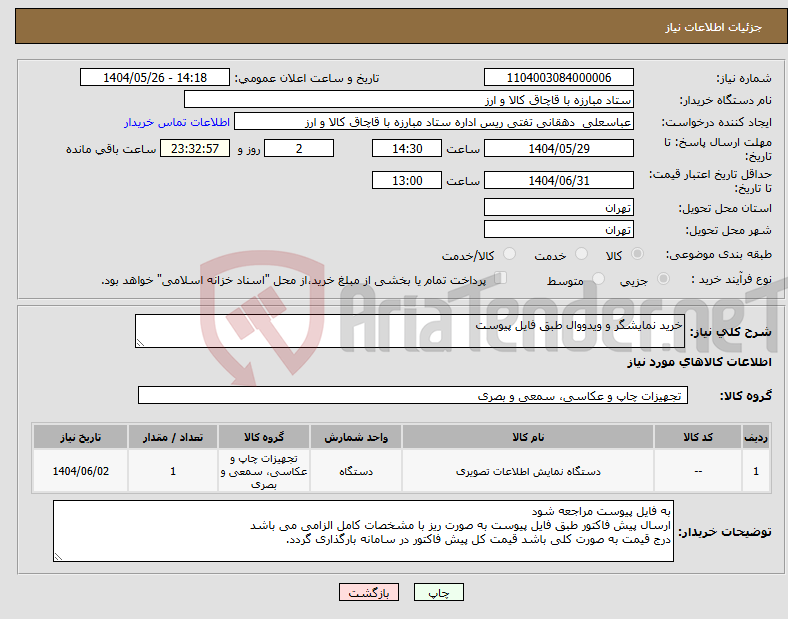Open اطلاعات تماس خریدار link
Screen dimensions: 788x619
[177, 122]
